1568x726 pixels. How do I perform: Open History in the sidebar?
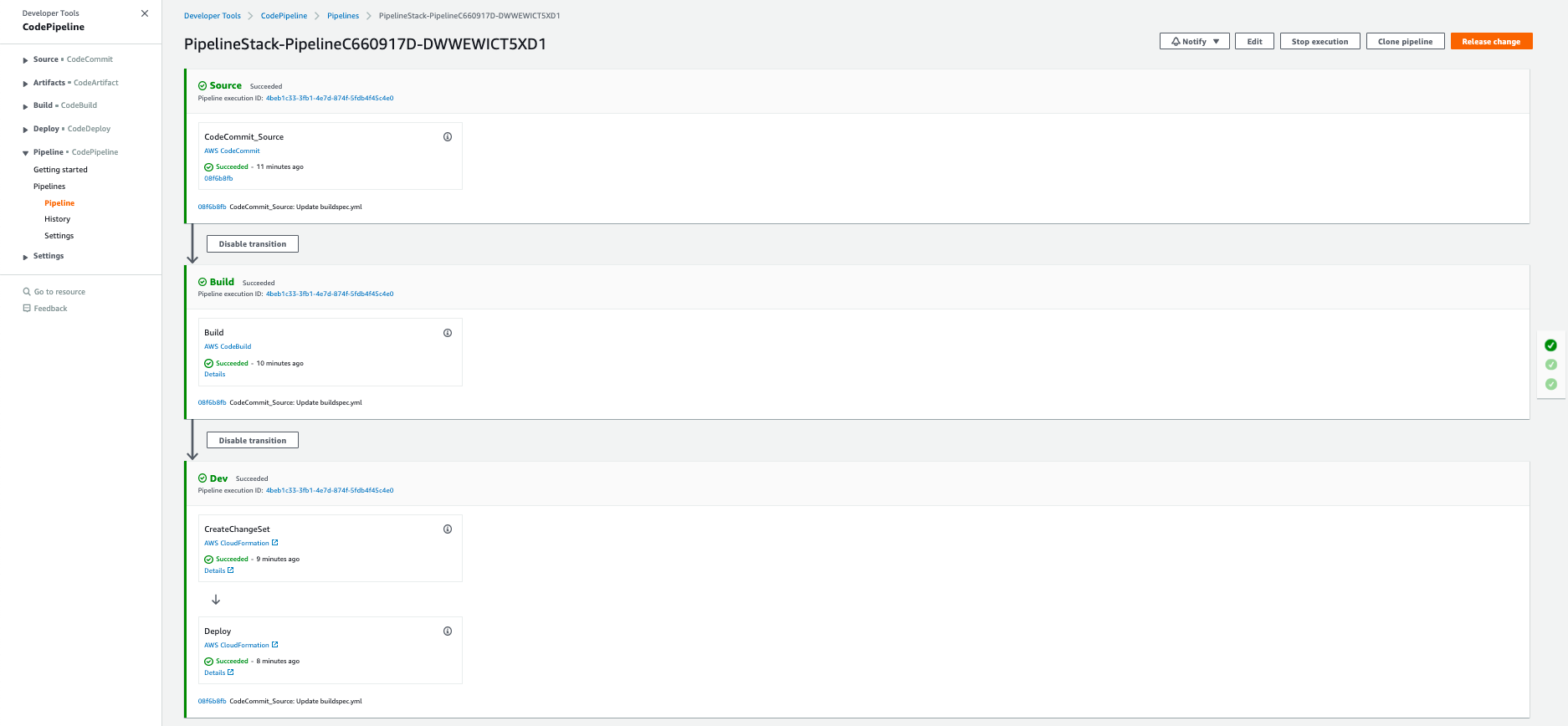pyautogui.click(x=58, y=219)
